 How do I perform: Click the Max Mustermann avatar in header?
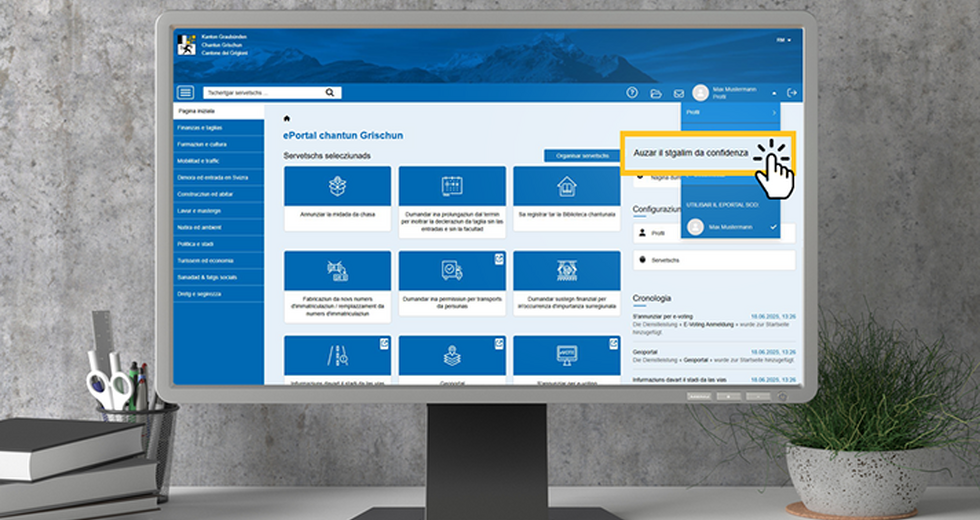click(x=701, y=92)
